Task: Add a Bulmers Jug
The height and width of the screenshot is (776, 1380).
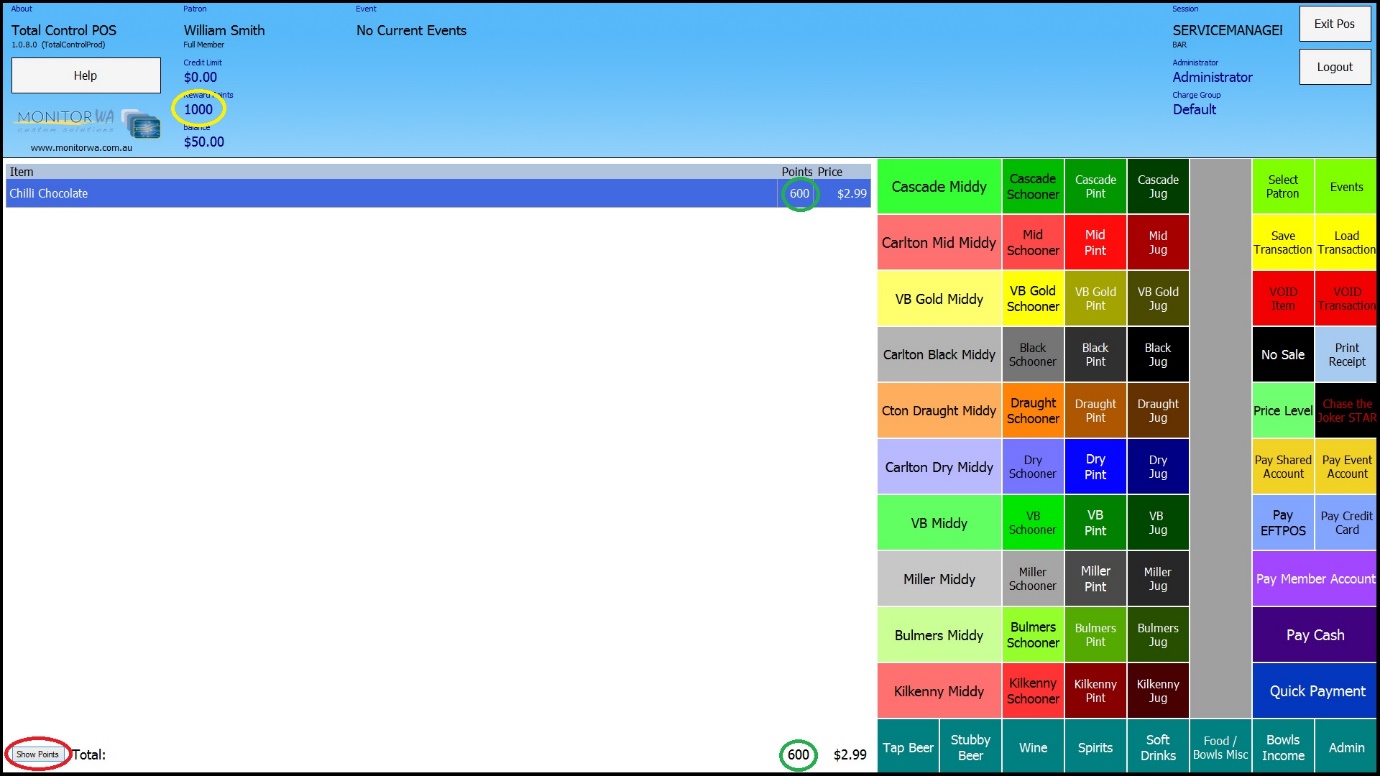Action: pyautogui.click(x=1158, y=634)
